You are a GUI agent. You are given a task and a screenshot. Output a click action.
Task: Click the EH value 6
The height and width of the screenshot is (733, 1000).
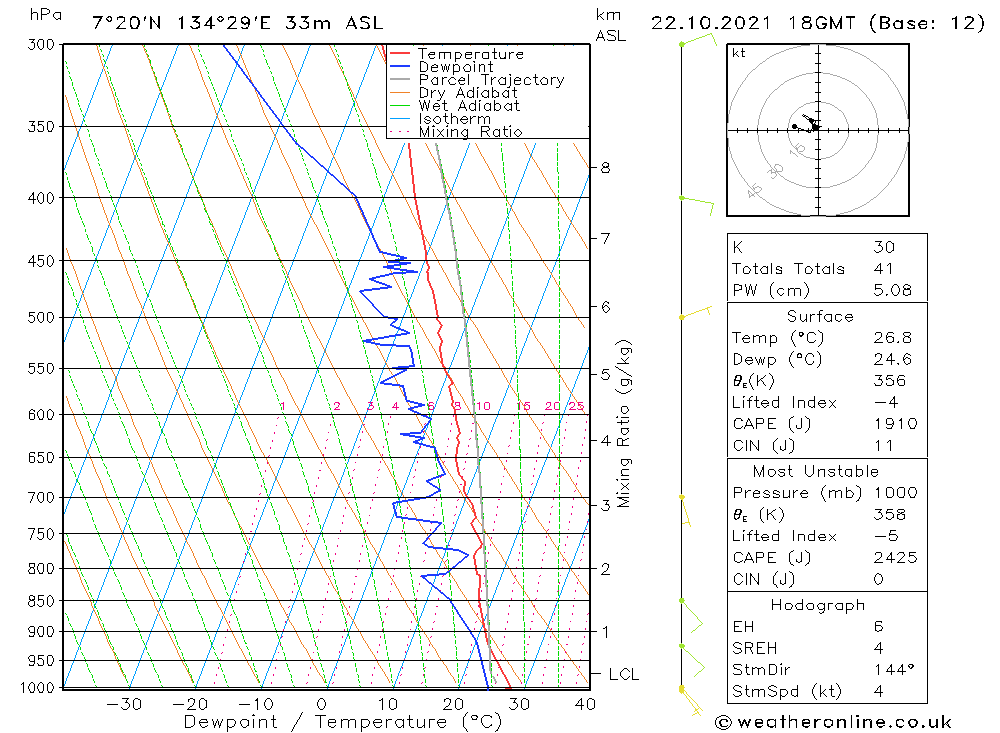(x=879, y=626)
